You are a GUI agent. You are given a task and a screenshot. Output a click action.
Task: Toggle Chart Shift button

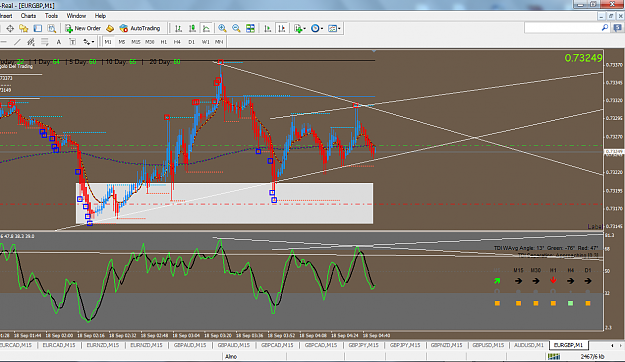tap(281, 28)
